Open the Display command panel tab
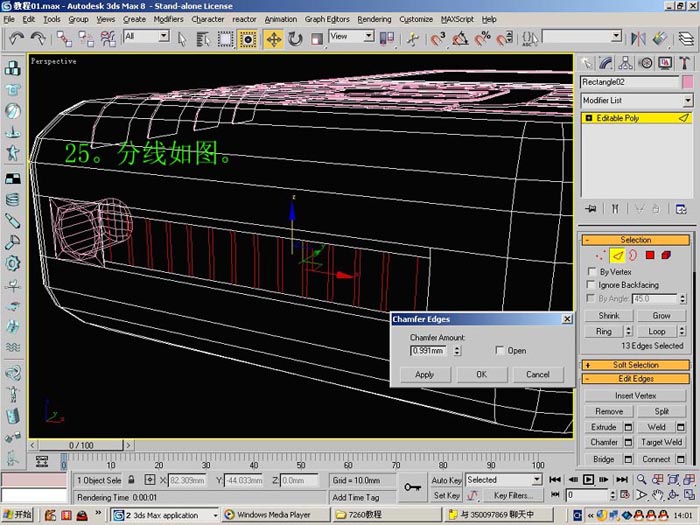 [x=665, y=63]
